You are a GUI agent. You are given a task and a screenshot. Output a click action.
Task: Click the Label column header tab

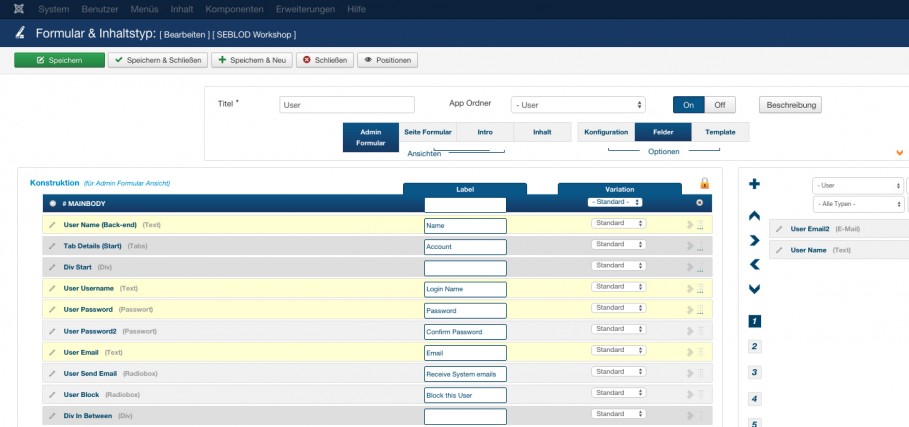[465, 189]
